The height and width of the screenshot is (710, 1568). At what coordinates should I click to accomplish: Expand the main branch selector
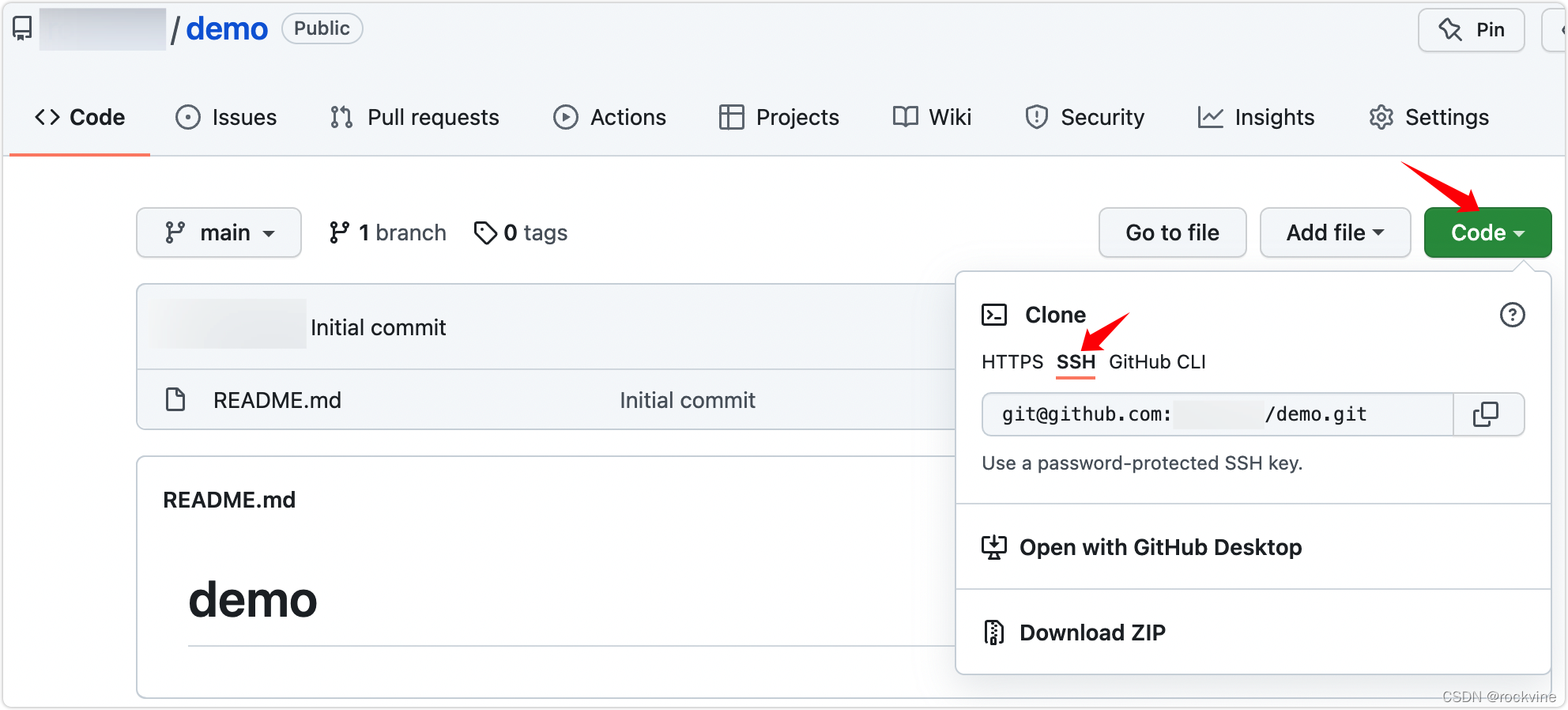pos(219,232)
